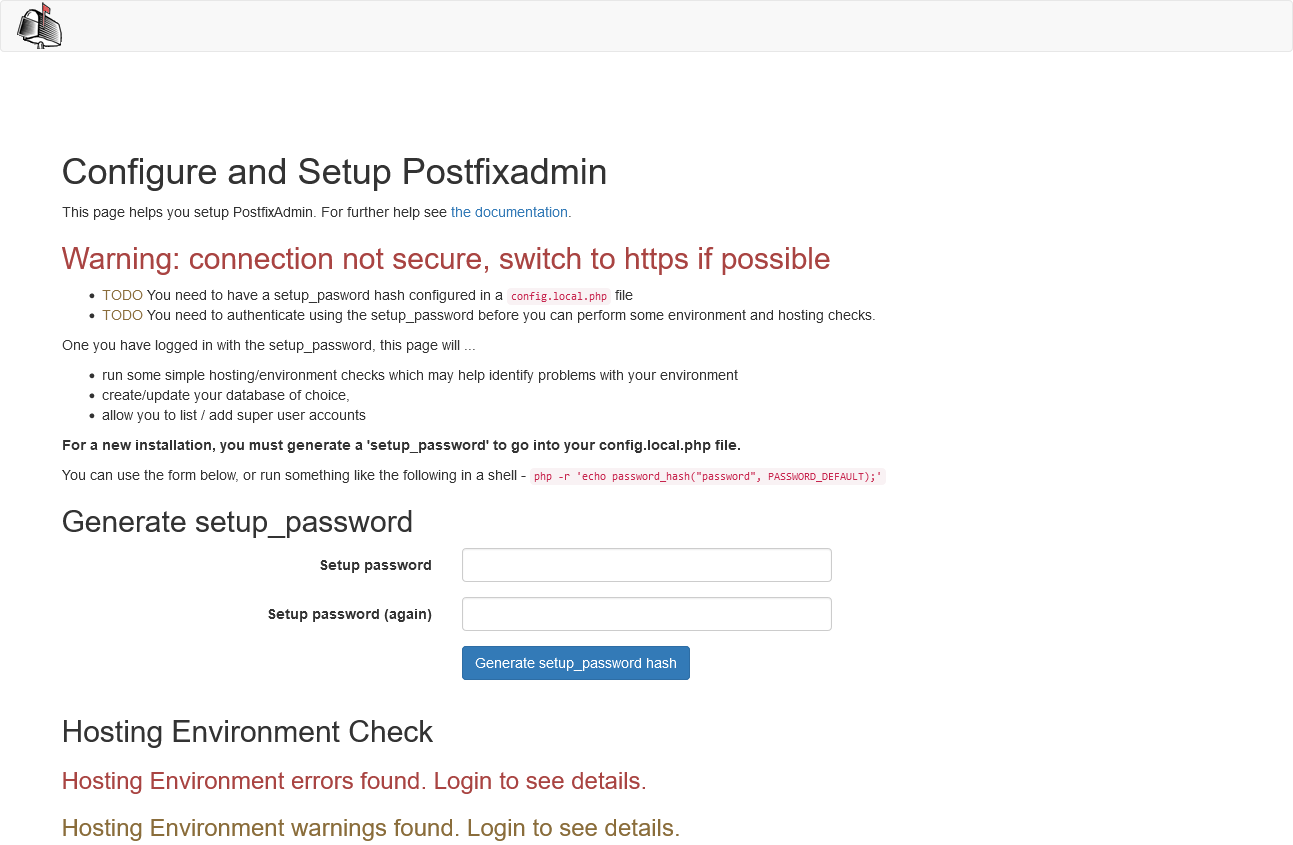
Task: Click the Hosting Environment warnings message
Action: pos(371,828)
